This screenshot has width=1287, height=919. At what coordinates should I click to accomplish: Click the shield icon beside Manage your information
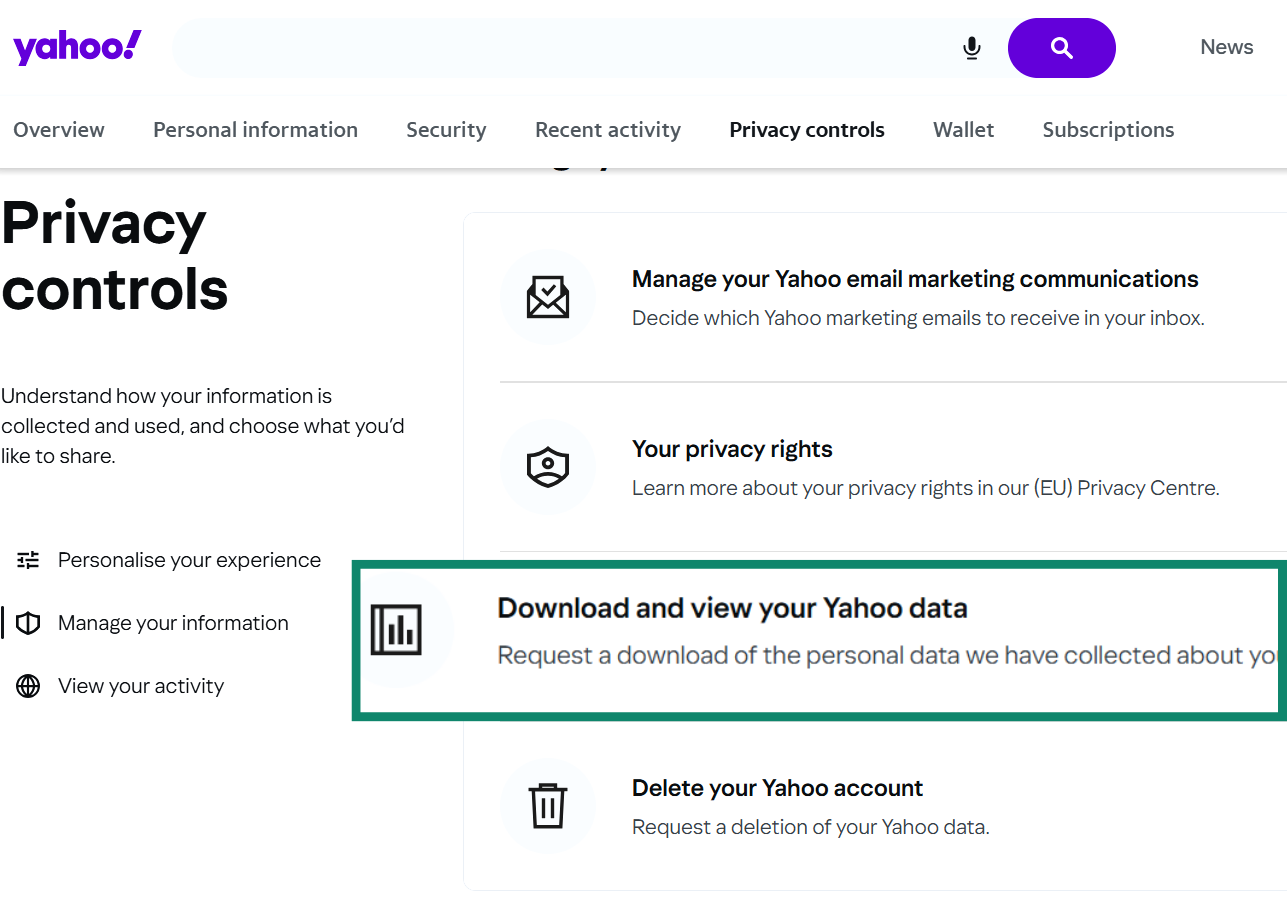(x=27, y=623)
